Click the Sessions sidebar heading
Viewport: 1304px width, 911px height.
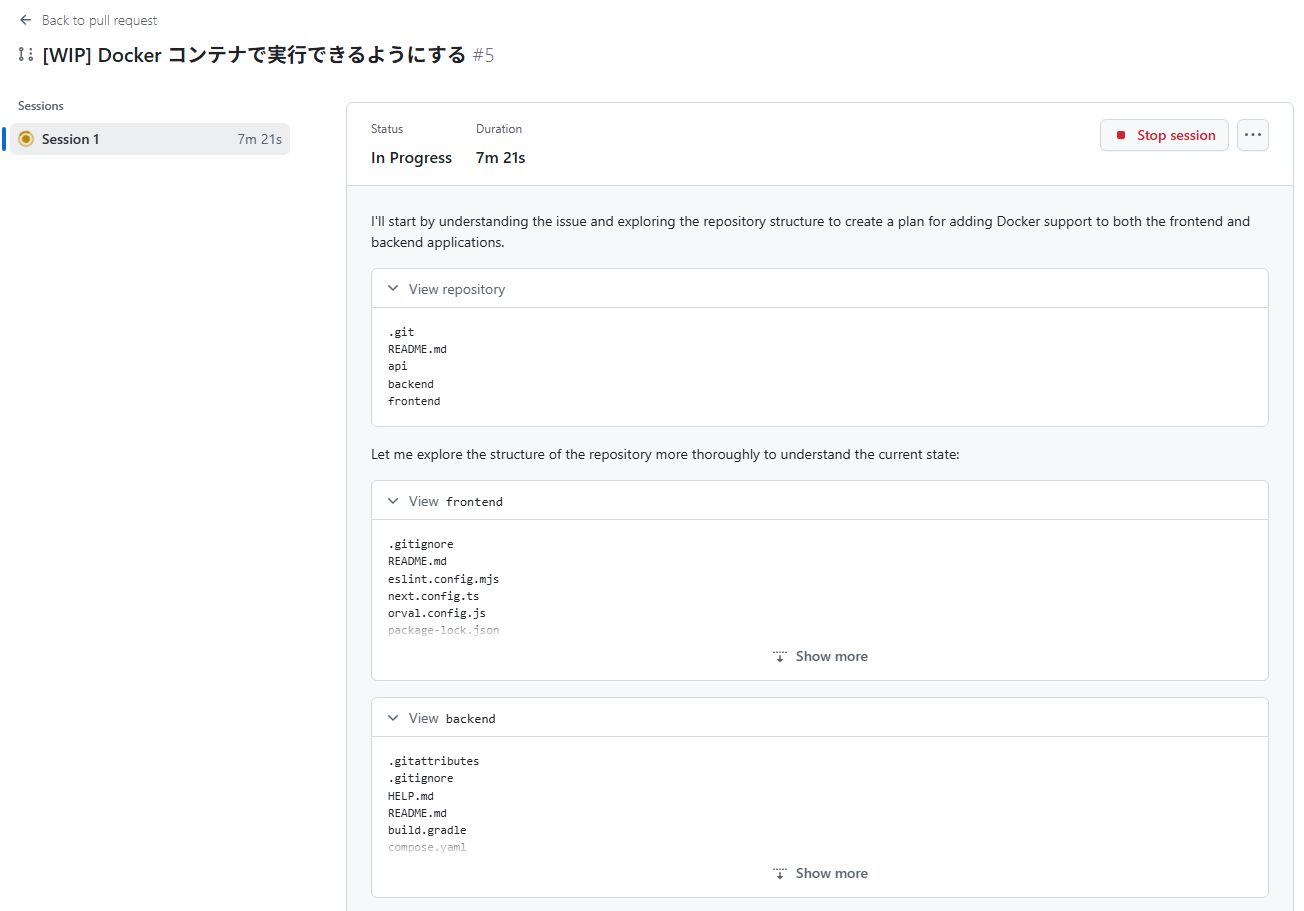click(x=41, y=106)
